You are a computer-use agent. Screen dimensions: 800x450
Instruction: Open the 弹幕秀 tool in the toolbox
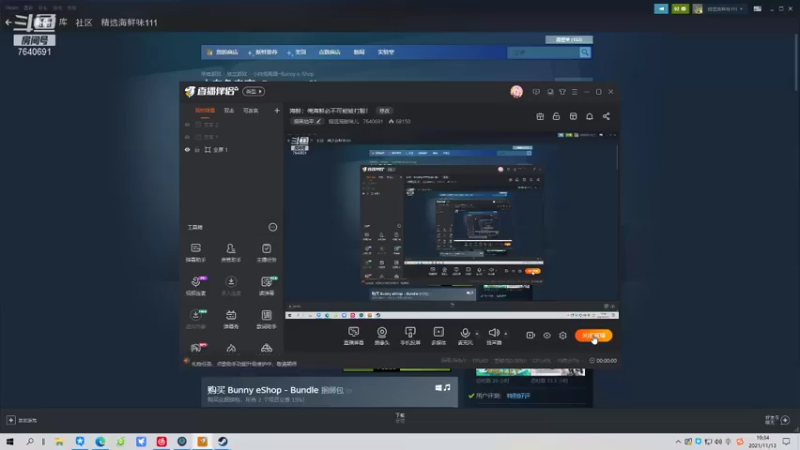[x=231, y=319]
